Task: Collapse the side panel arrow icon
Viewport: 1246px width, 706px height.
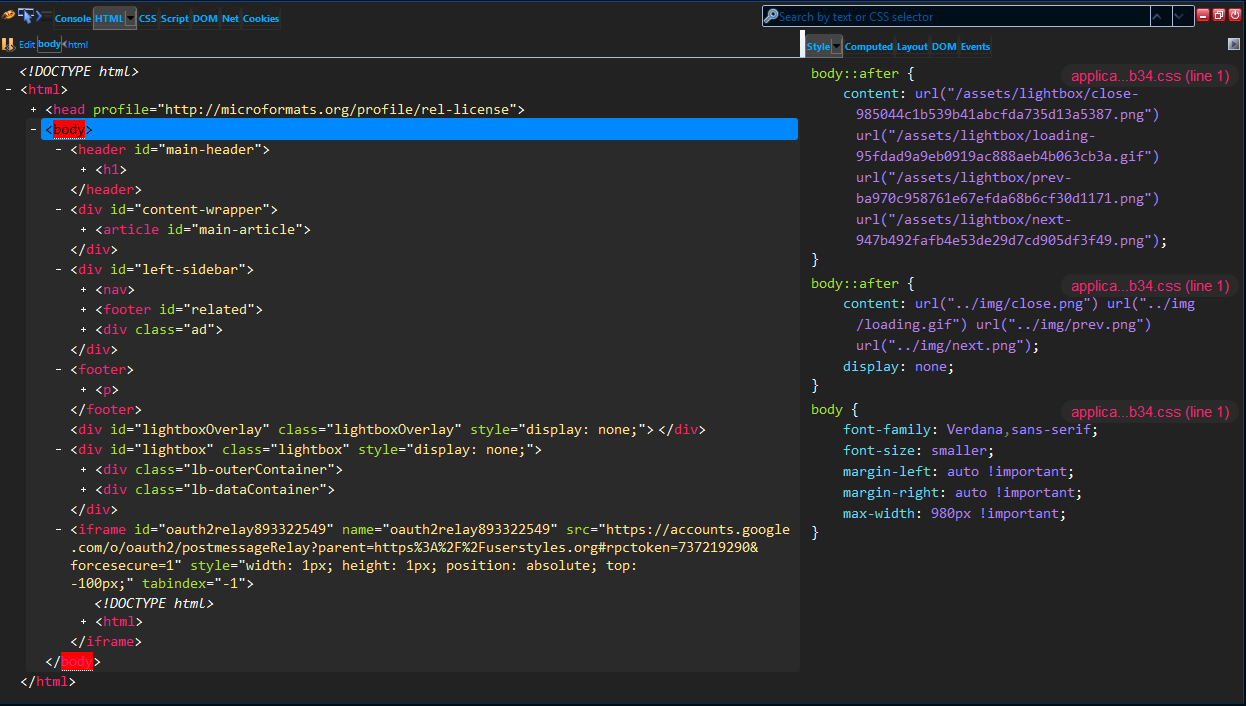Action: tap(1234, 44)
